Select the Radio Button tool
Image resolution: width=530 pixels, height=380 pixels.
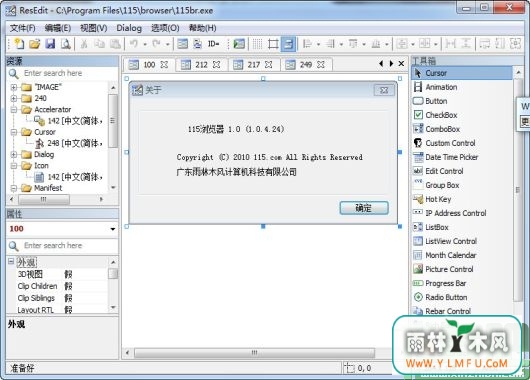point(462,298)
